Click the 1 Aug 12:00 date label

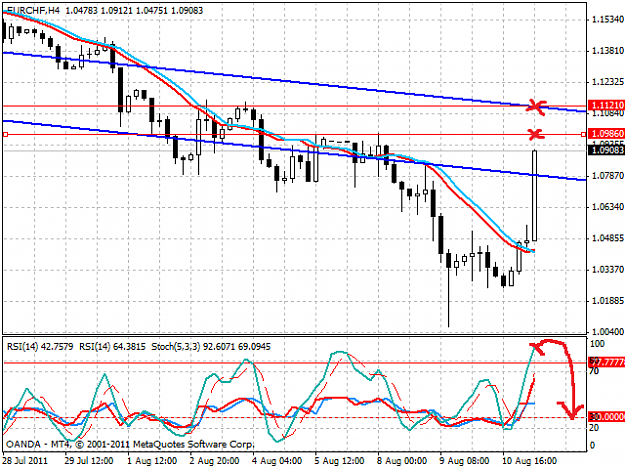(x=152, y=461)
